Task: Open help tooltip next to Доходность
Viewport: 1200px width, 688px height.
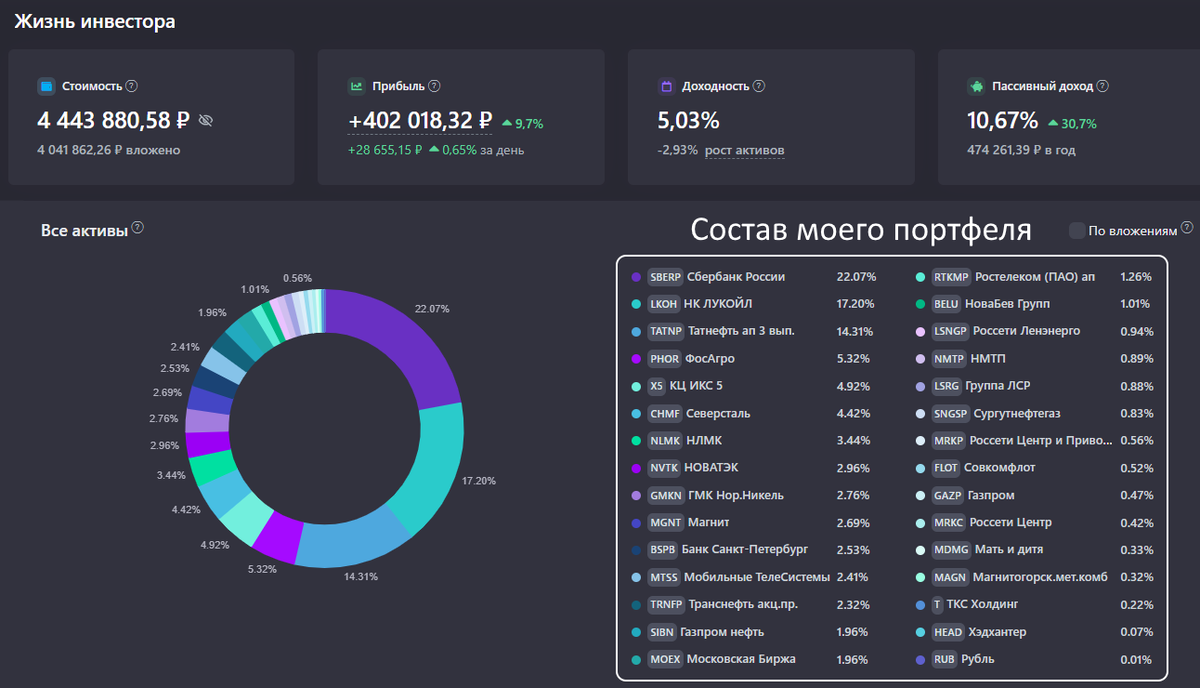Action: point(760,86)
